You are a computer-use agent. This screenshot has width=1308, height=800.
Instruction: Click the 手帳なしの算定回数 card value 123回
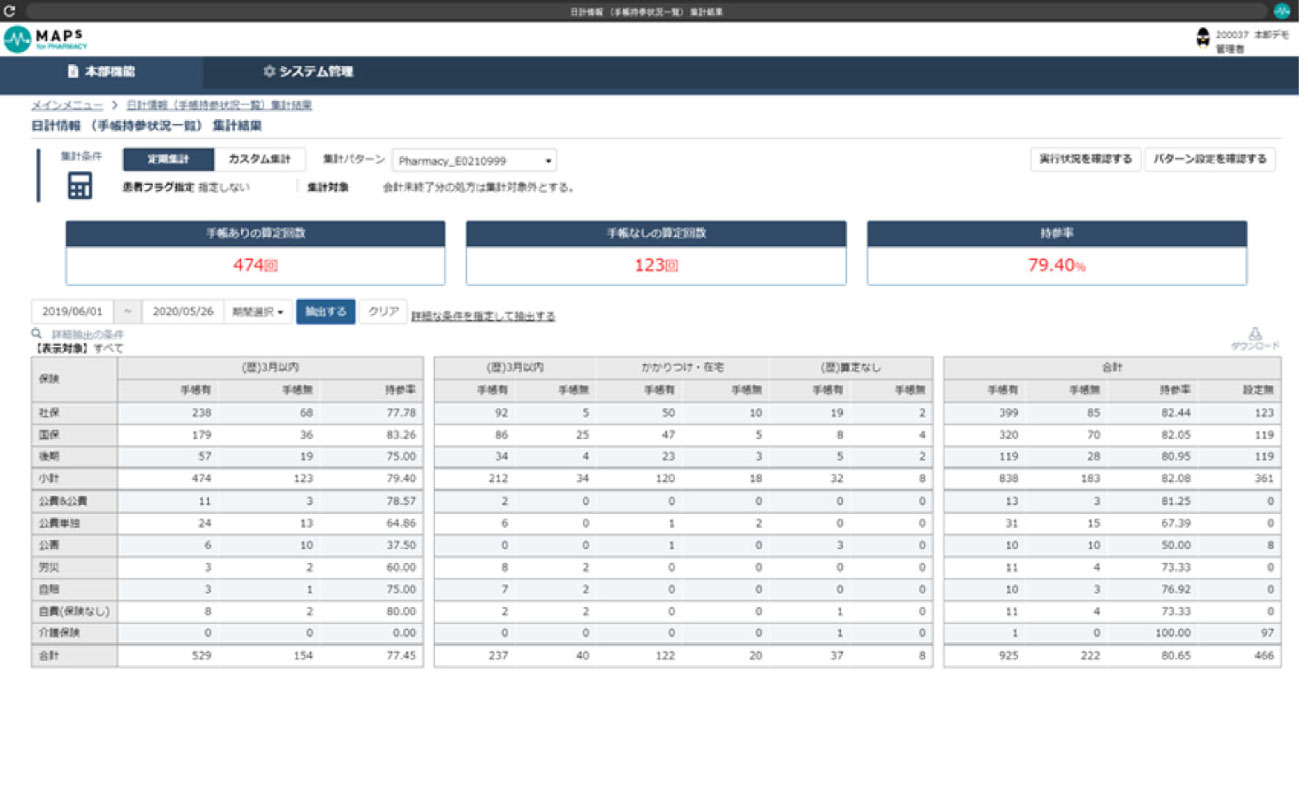[x=656, y=266]
